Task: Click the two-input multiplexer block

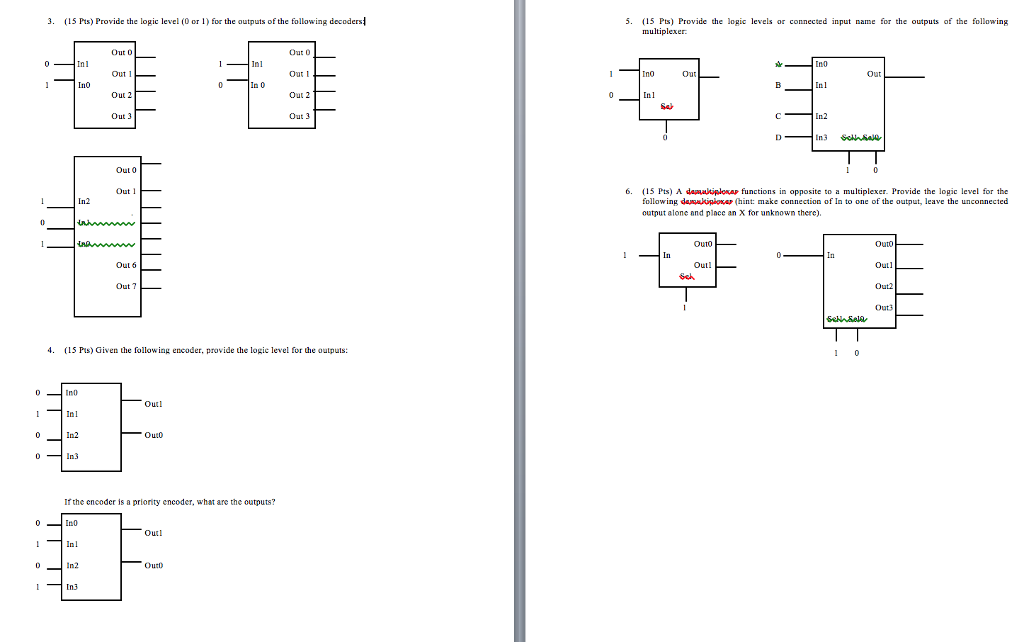Action: (x=668, y=90)
